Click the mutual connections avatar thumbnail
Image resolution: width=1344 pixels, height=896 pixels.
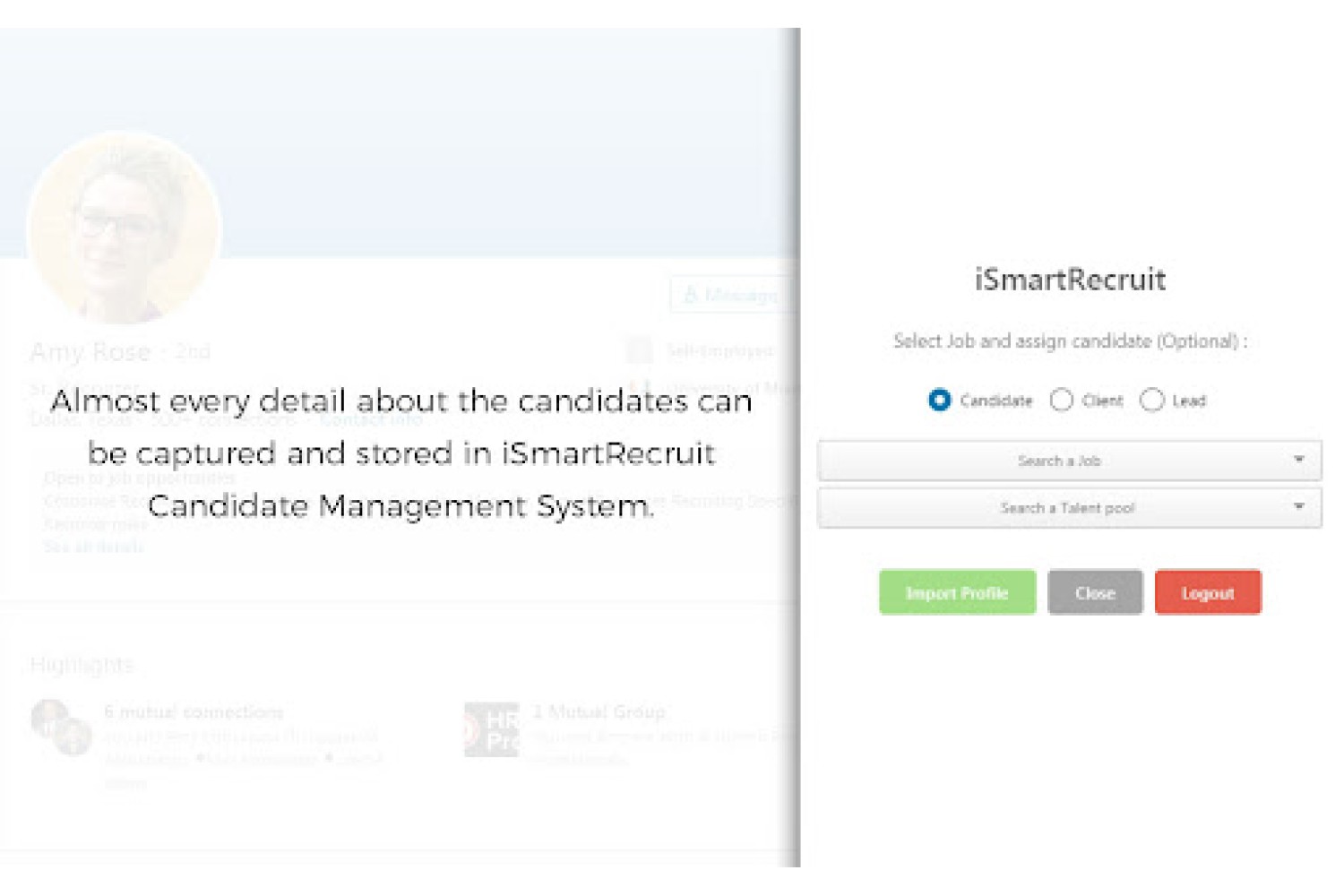pos(62,727)
